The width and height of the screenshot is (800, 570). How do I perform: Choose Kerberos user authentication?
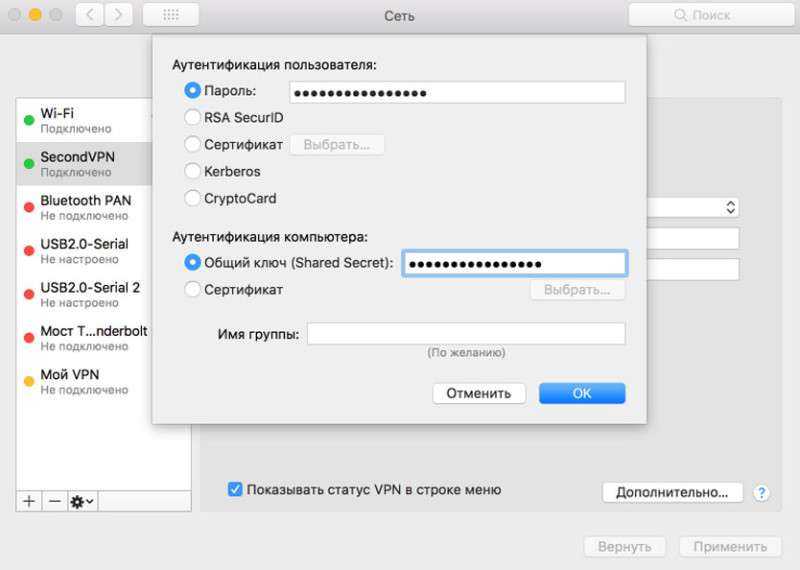point(192,171)
